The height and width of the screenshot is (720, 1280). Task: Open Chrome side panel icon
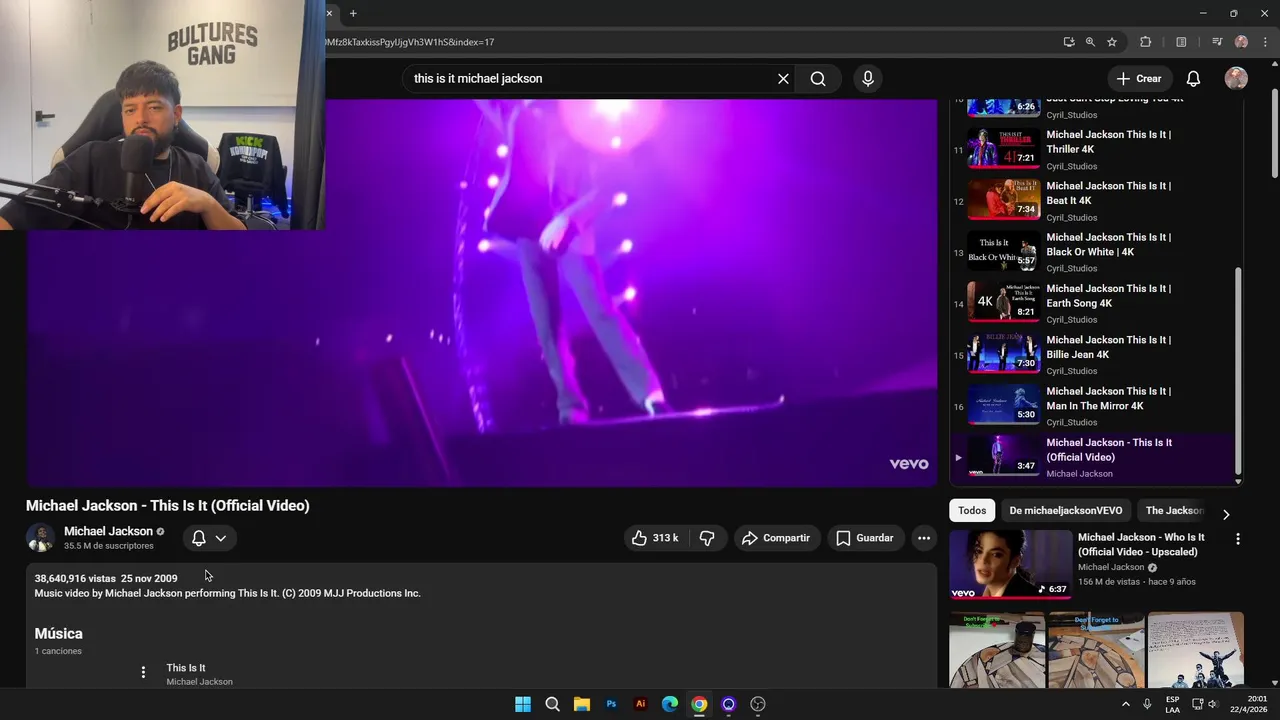[1181, 42]
